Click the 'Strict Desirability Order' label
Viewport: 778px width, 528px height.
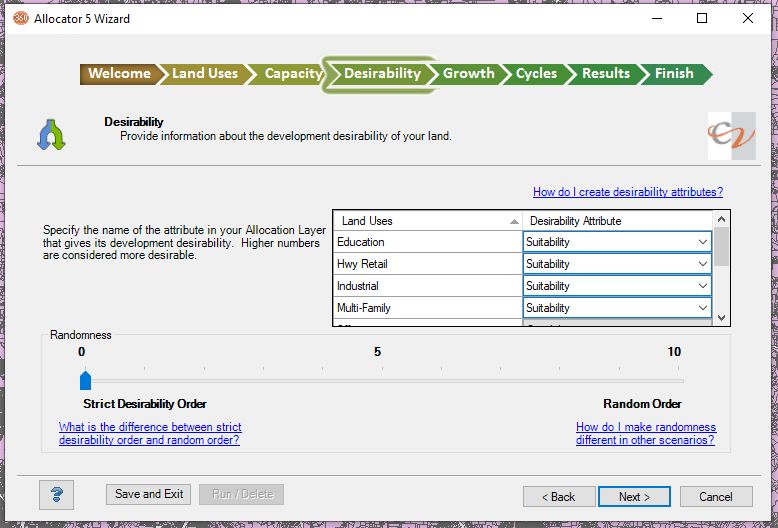145,404
